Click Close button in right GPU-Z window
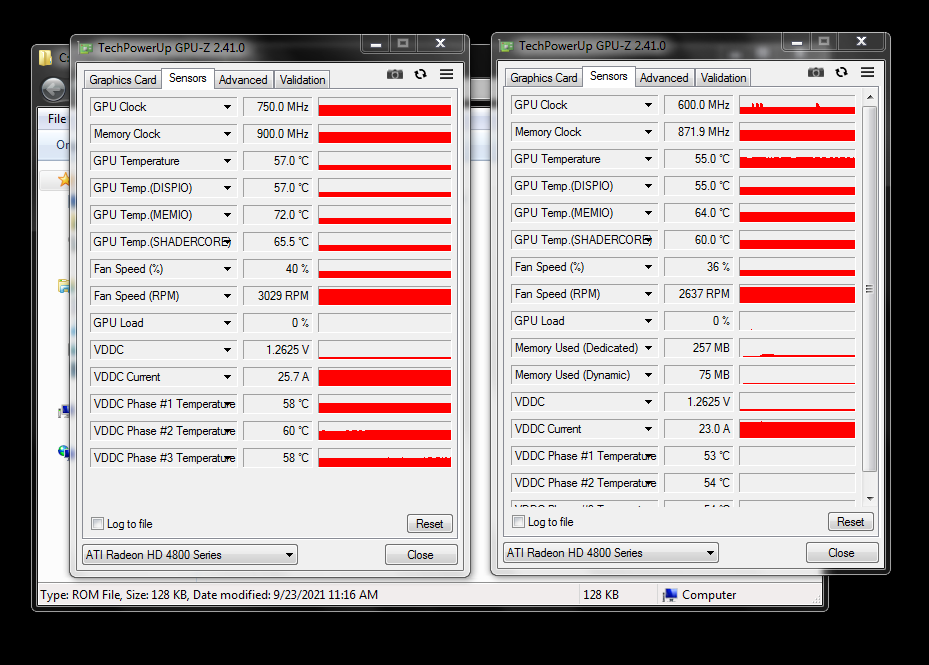Screen dimensions: 929x665 coord(841,553)
